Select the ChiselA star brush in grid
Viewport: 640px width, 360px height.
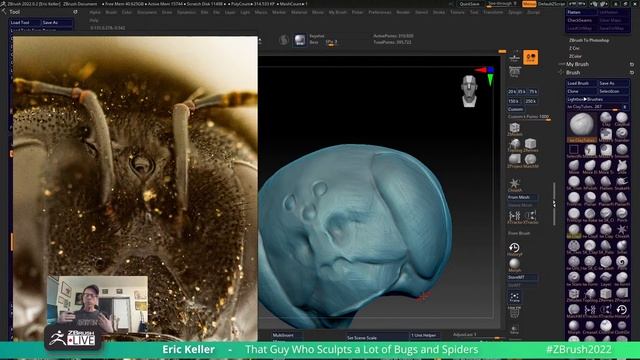[622, 230]
